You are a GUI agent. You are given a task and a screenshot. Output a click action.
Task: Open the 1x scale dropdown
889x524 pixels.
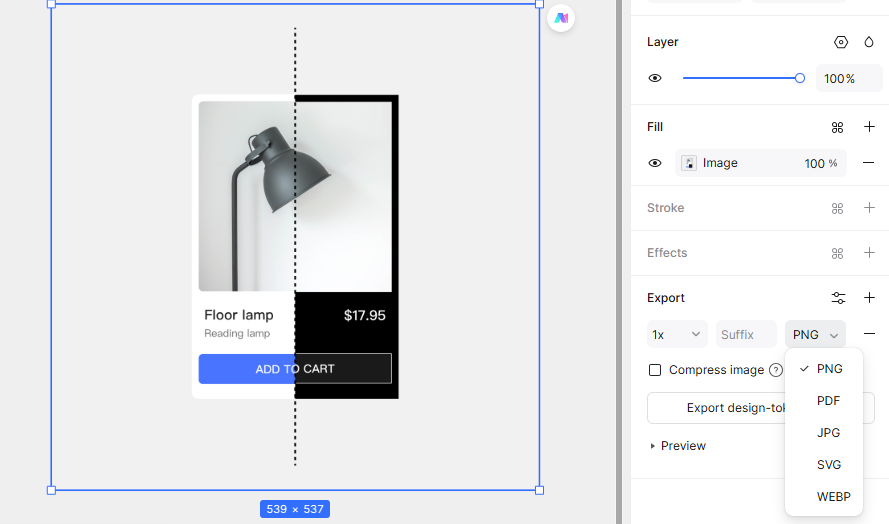[x=677, y=335]
